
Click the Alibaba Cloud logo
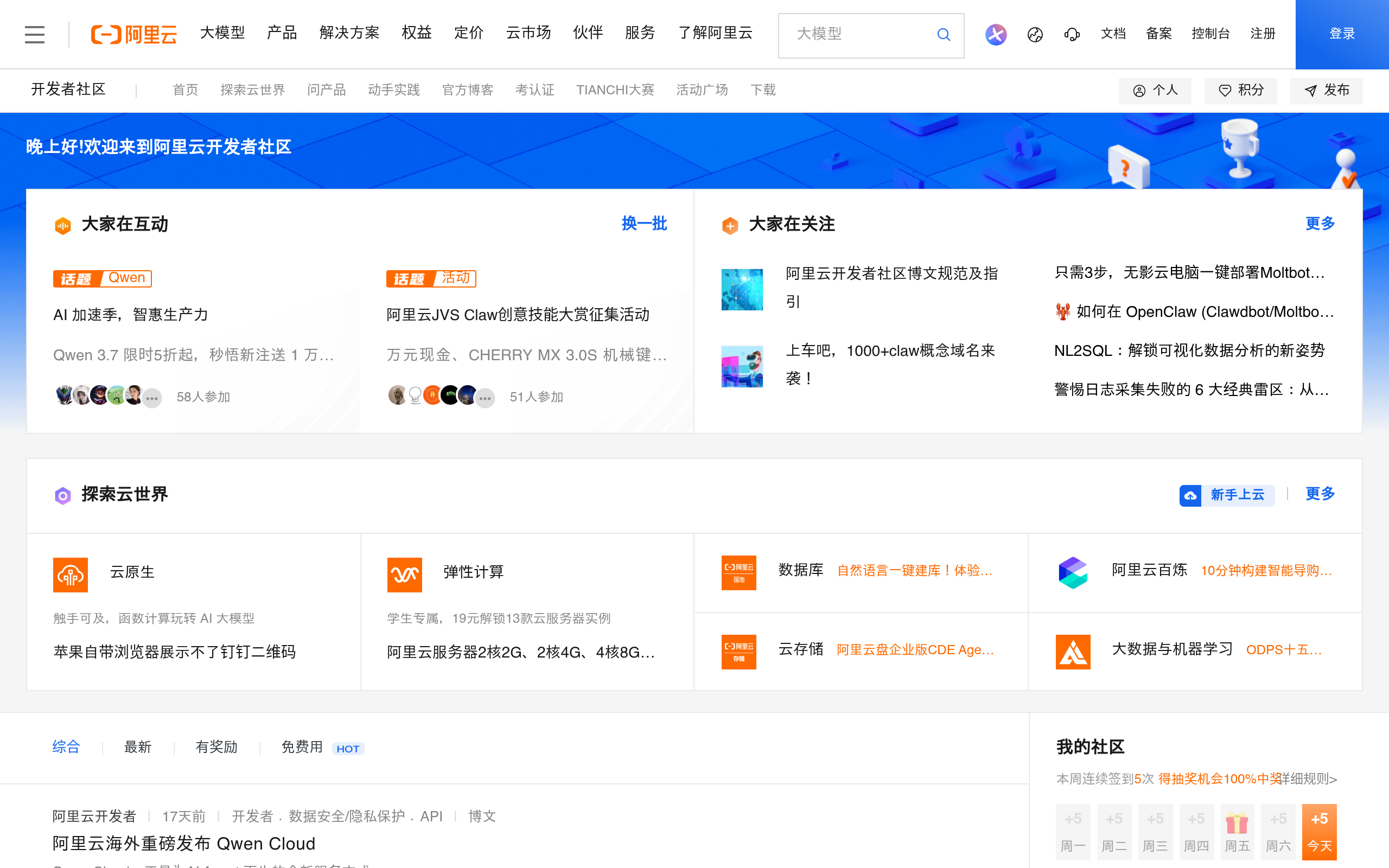133,34
